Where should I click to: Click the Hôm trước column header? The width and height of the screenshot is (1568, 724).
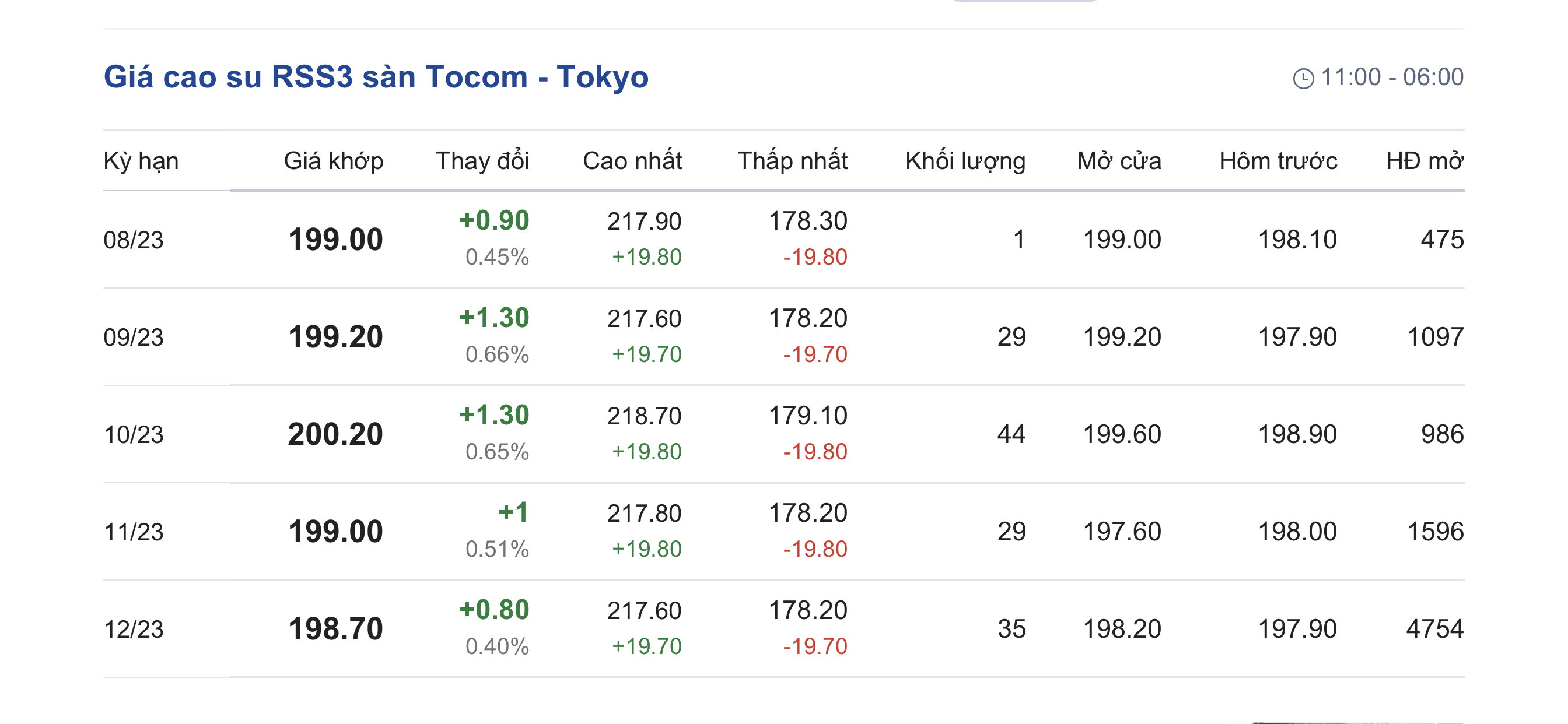[1277, 161]
